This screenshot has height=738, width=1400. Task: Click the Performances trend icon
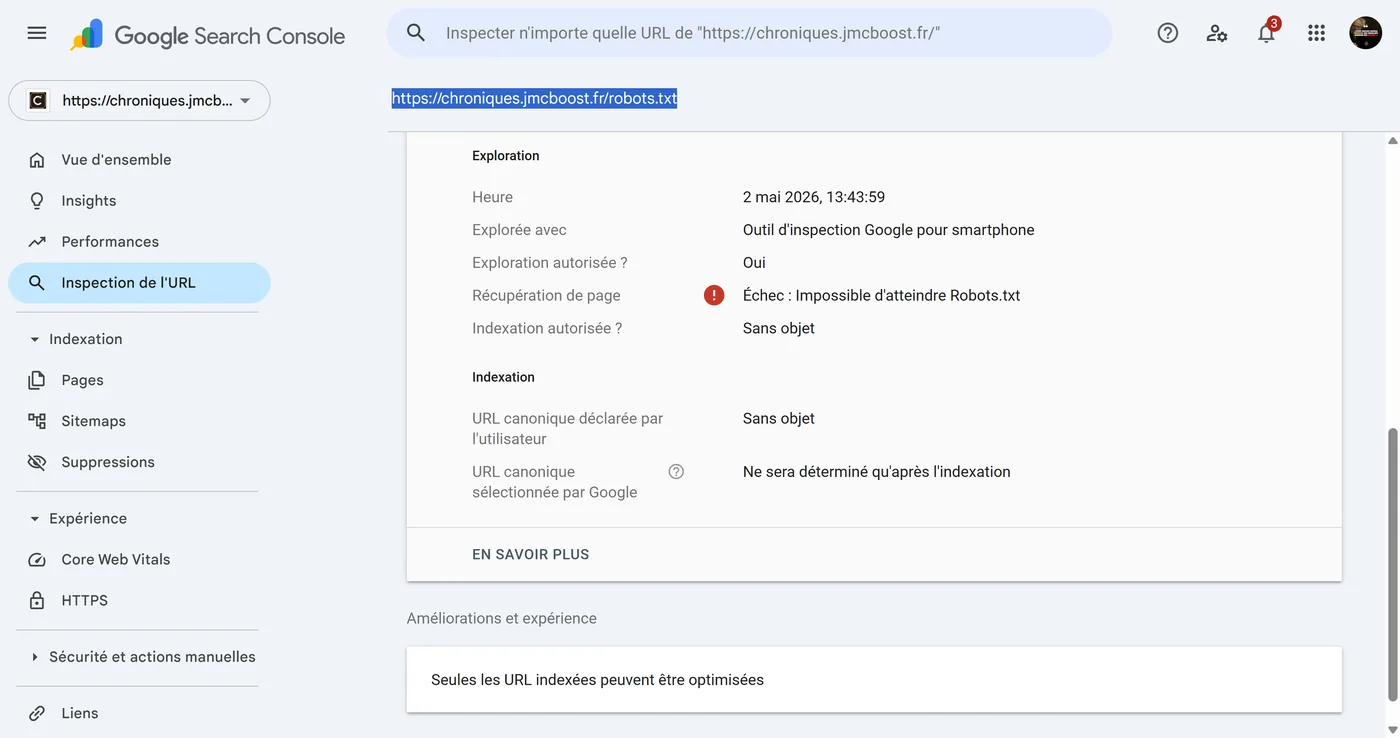point(37,242)
